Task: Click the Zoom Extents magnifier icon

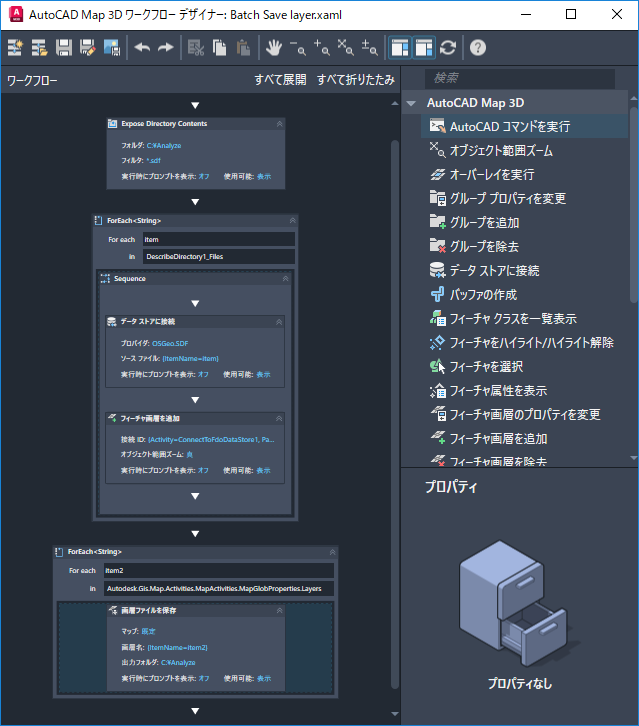Action: point(346,48)
